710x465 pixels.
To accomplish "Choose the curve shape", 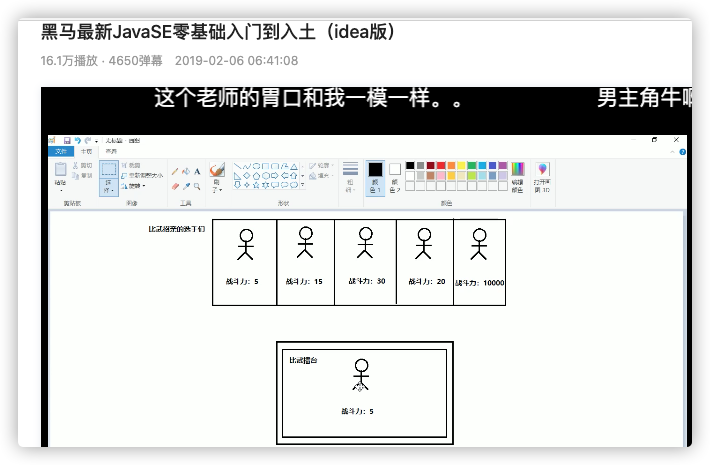I will point(247,166).
